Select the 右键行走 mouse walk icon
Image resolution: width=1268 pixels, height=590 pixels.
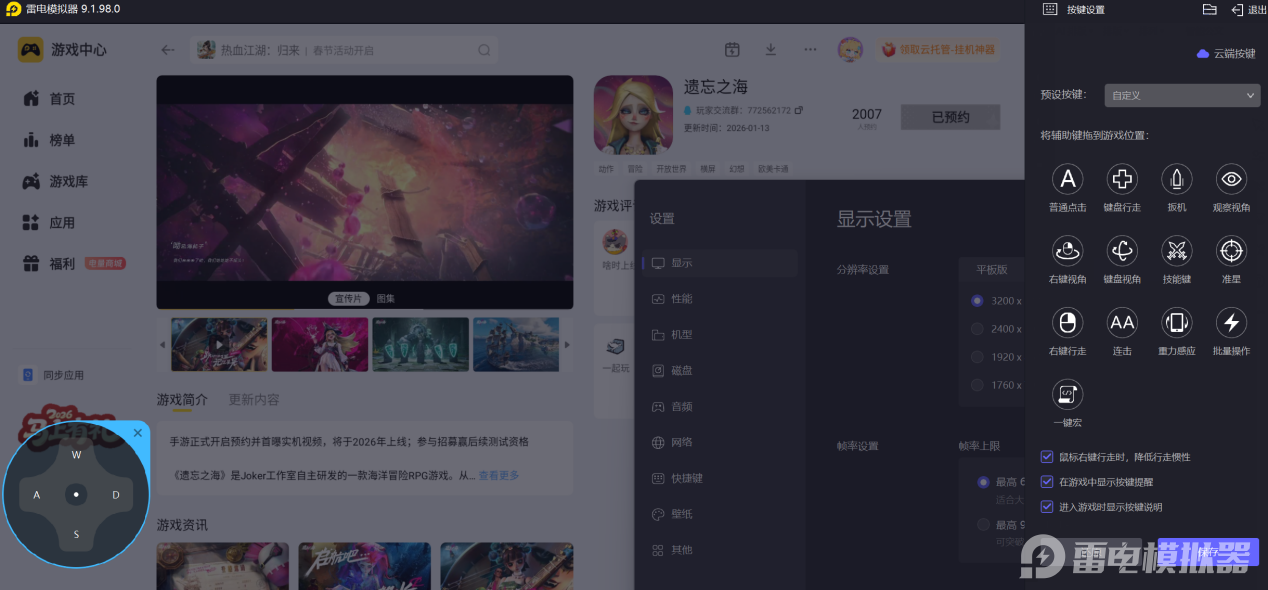[x=1067, y=322]
